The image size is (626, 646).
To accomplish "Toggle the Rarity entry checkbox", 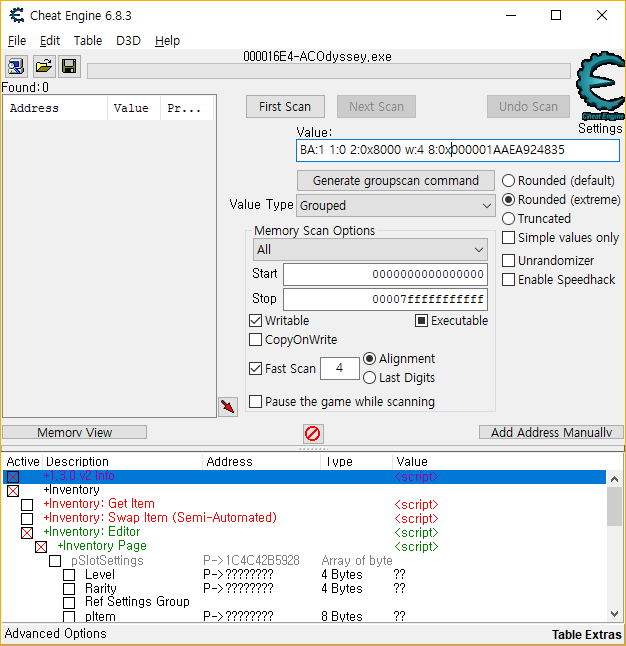I will [x=69, y=589].
